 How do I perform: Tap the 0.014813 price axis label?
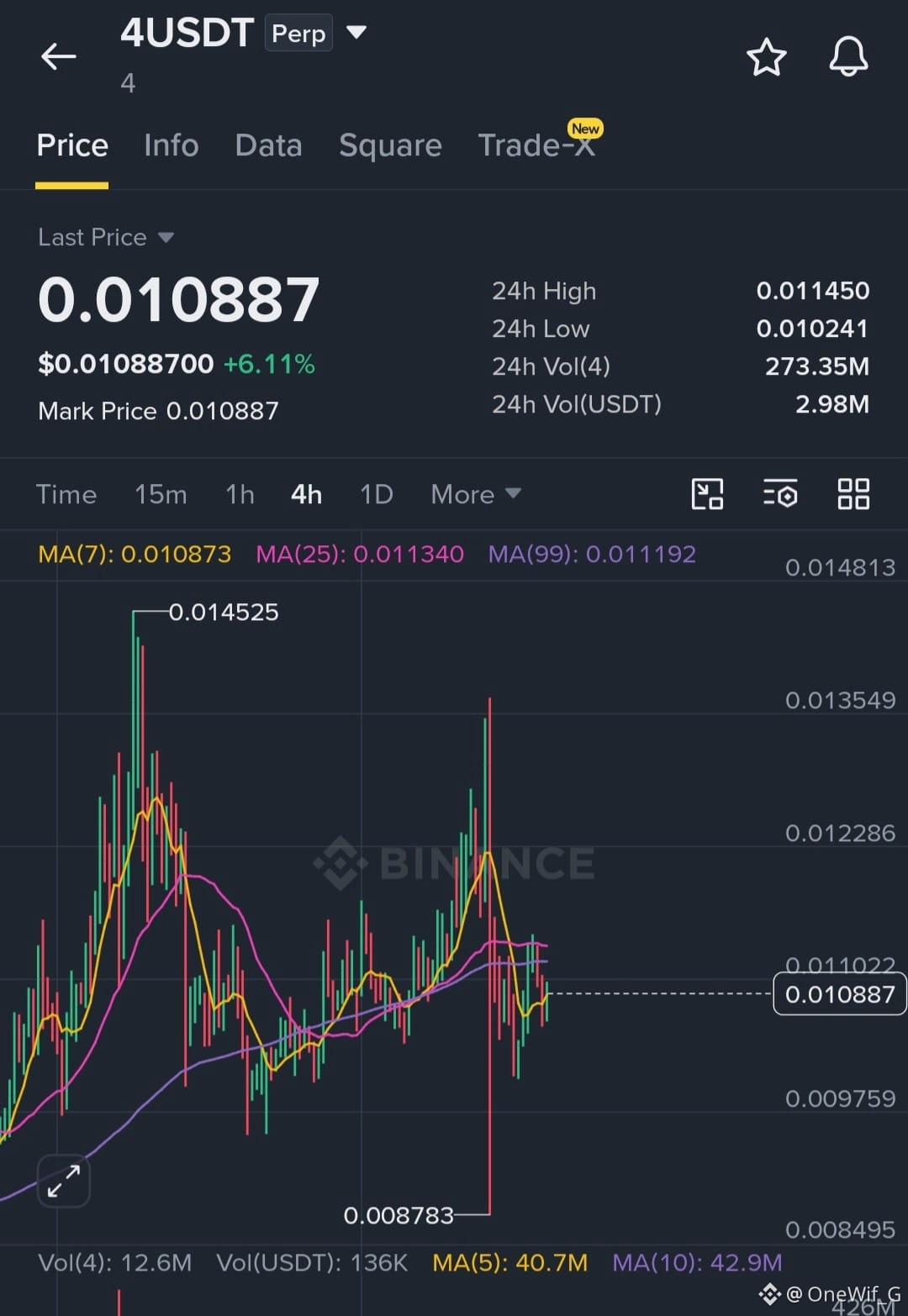[840, 567]
